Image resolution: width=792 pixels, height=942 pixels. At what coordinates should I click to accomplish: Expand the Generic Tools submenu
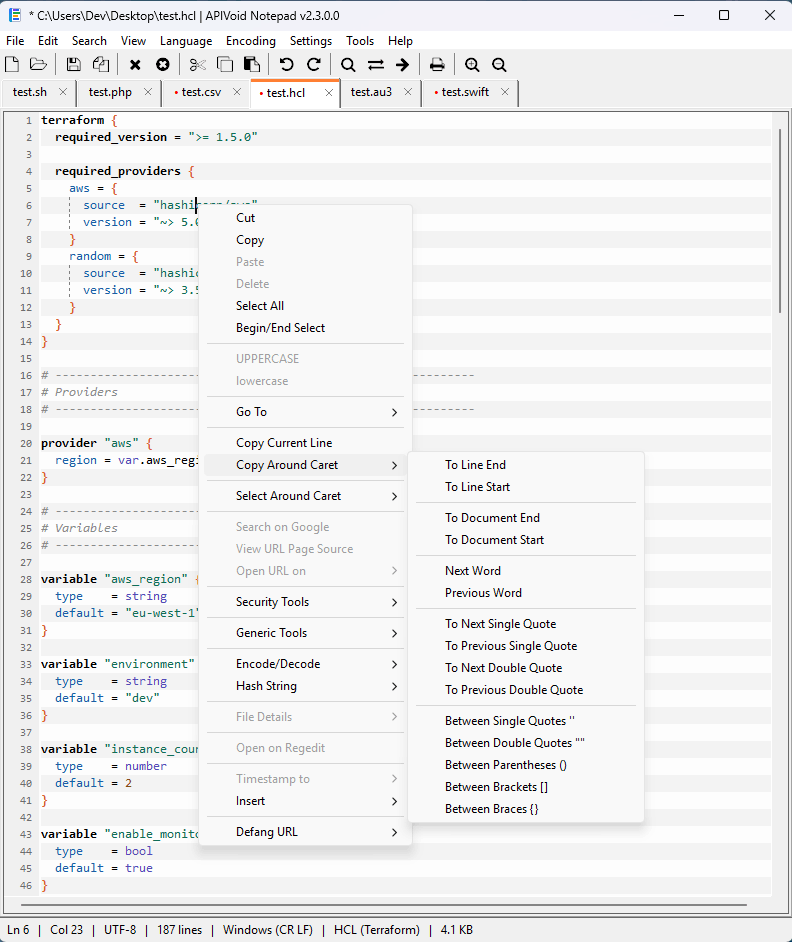[305, 633]
